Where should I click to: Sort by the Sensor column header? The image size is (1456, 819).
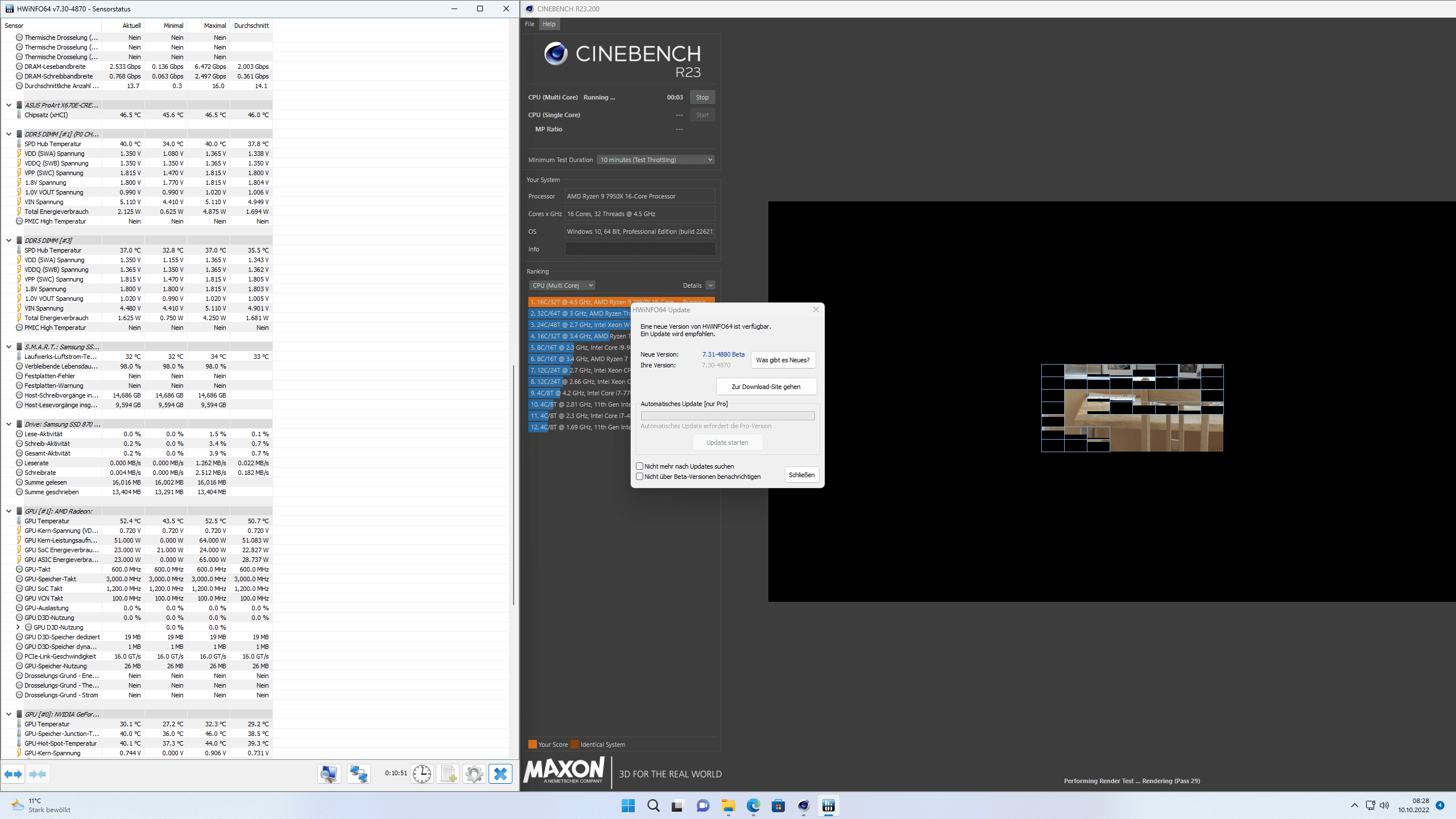(51, 26)
